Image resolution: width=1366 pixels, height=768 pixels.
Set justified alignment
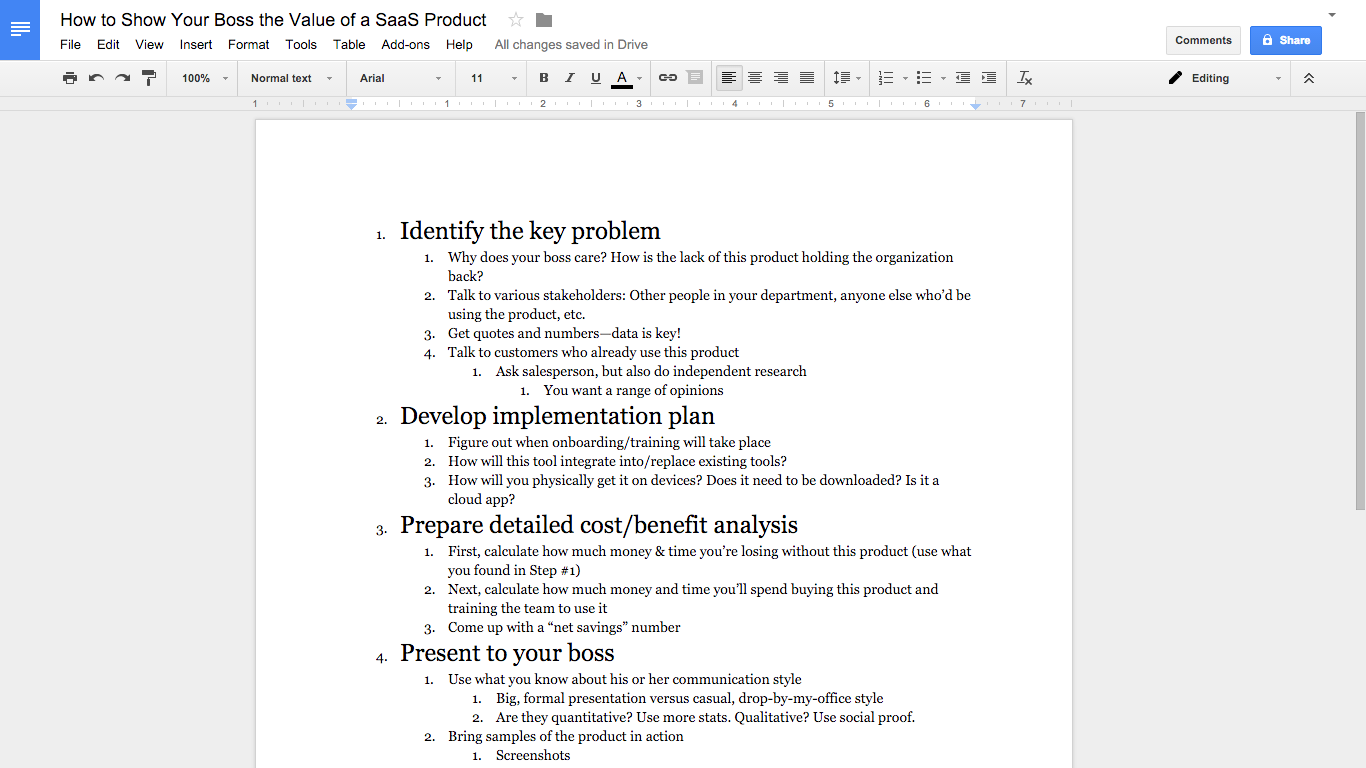(x=807, y=78)
